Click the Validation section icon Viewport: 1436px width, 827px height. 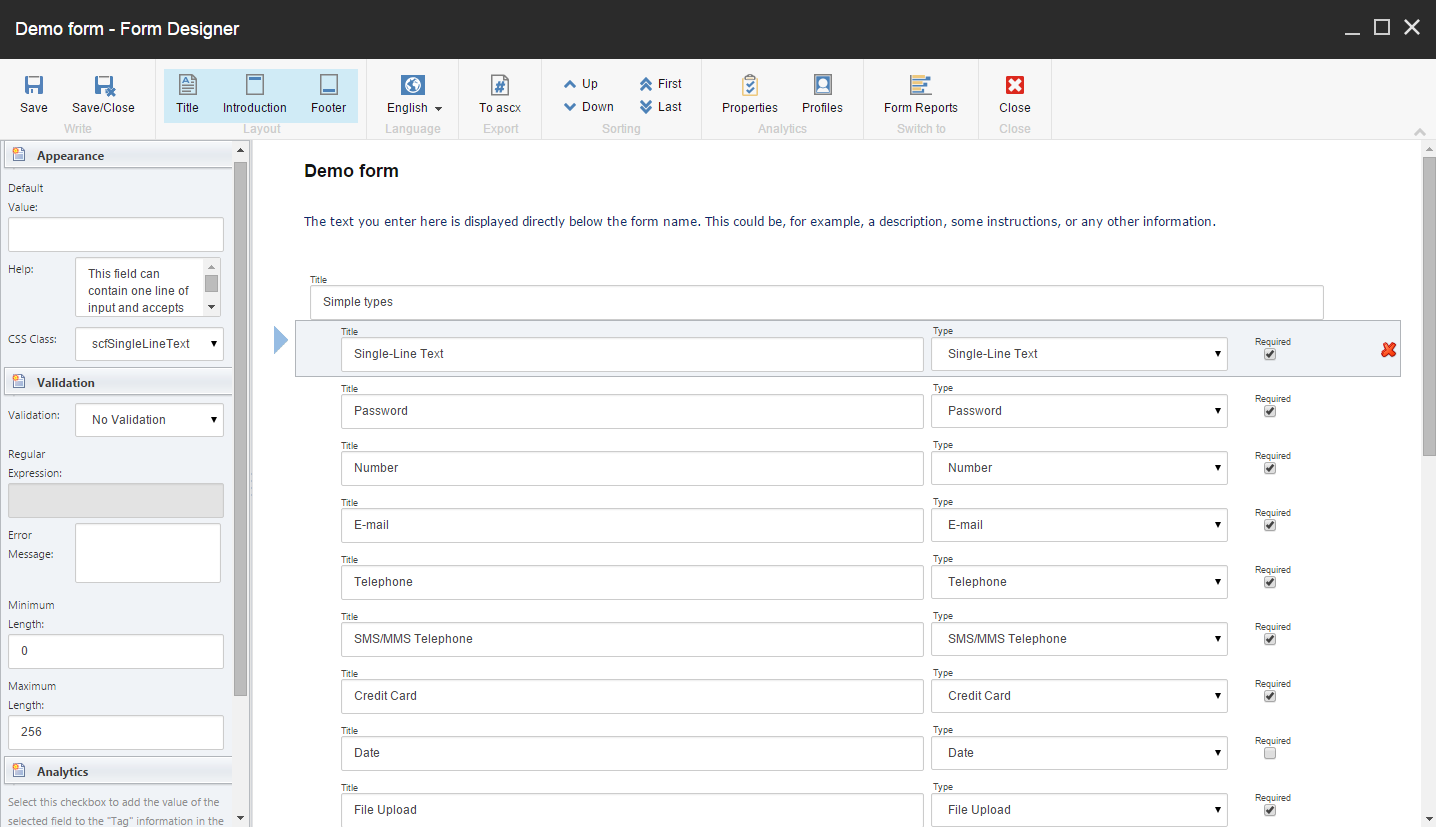[x=19, y=382]
